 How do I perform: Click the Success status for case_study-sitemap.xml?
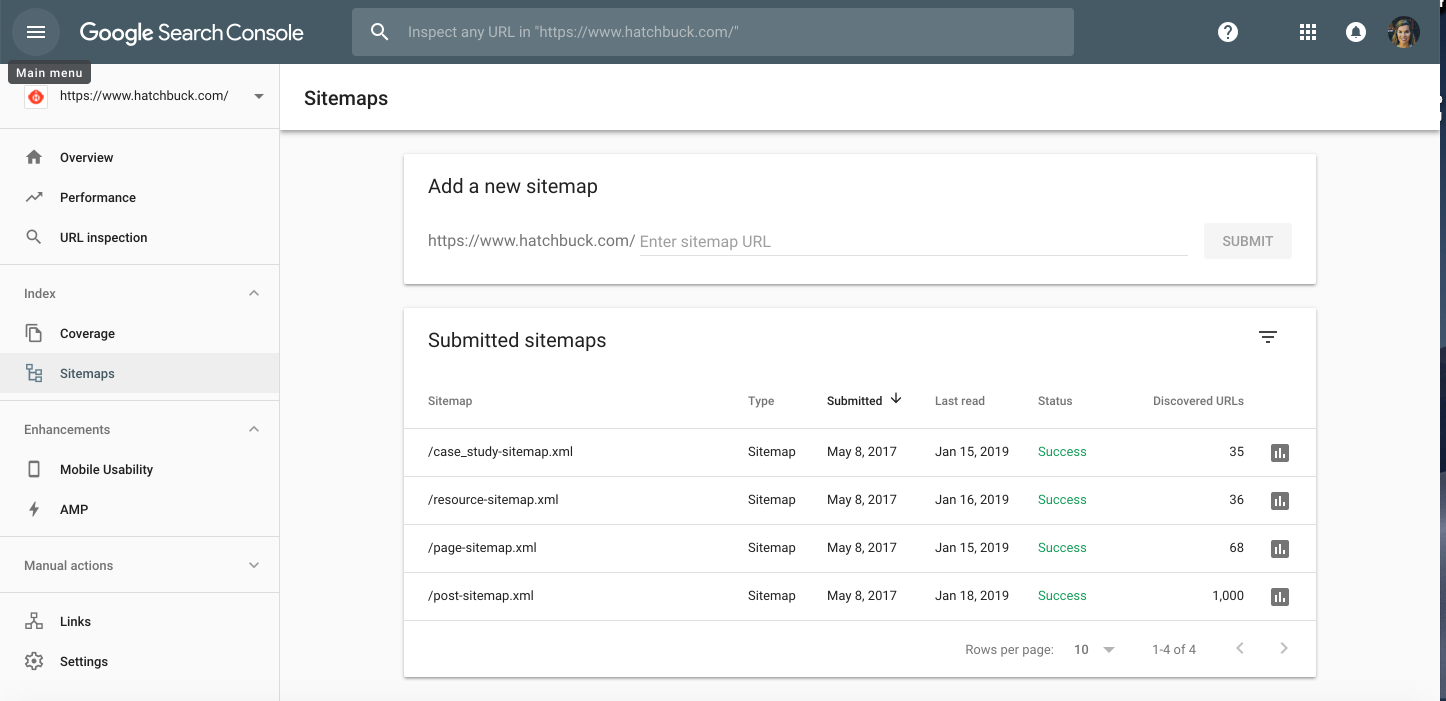[x=1062, y=452]
